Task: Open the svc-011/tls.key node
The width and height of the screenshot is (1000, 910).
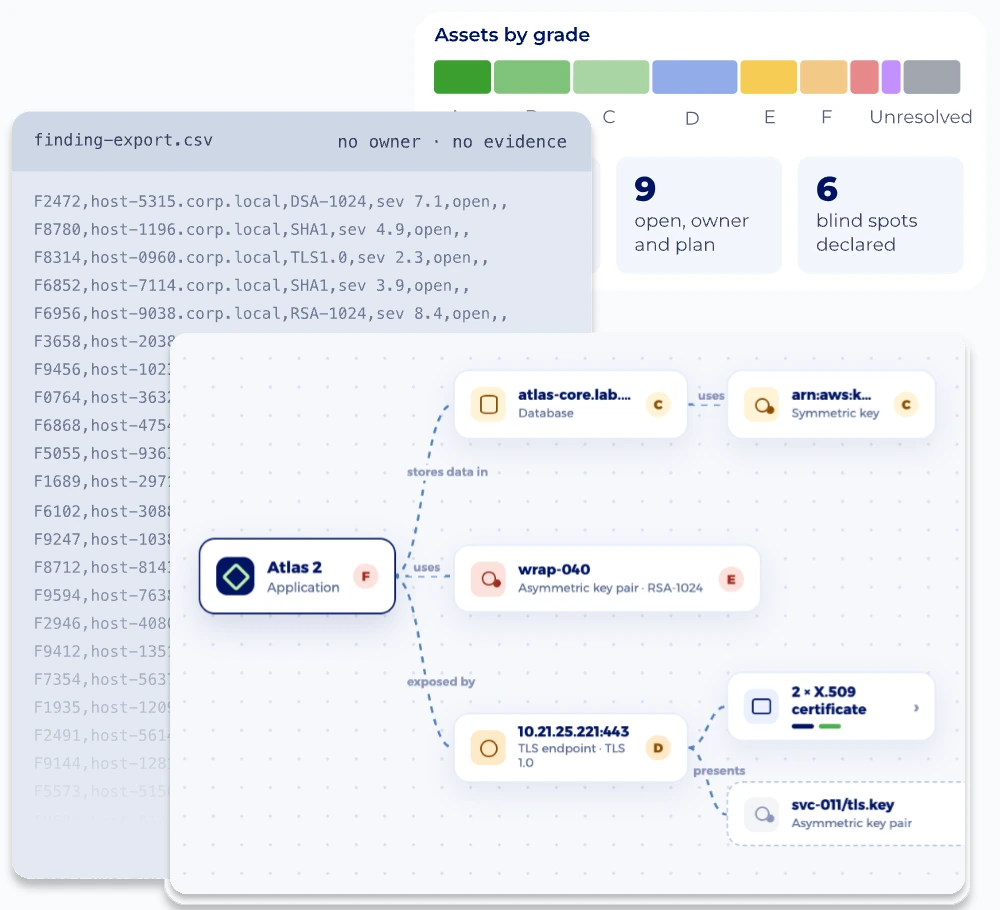Action: point(846,814)
